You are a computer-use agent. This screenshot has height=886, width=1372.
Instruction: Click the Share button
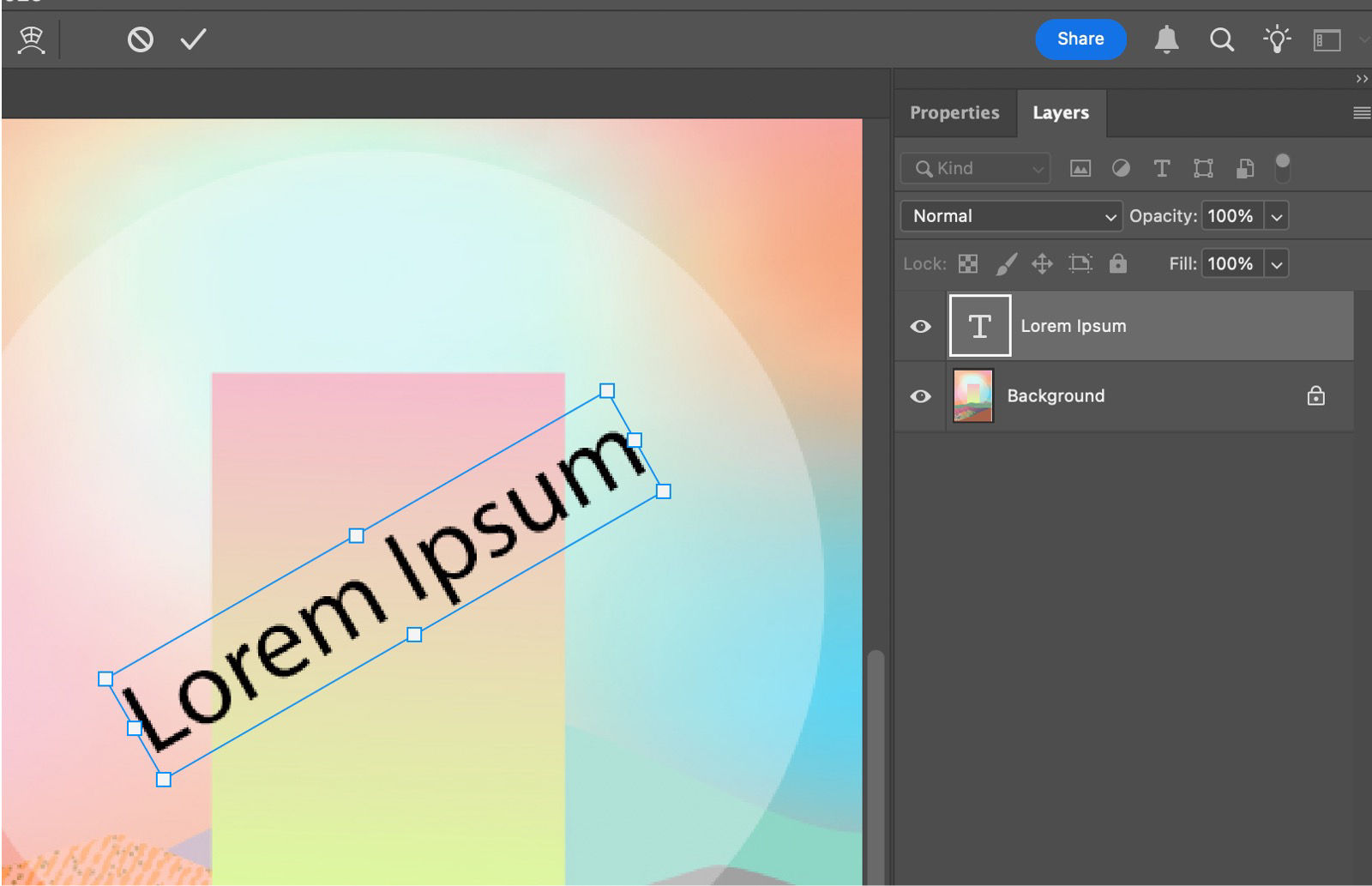(1080, 39)
